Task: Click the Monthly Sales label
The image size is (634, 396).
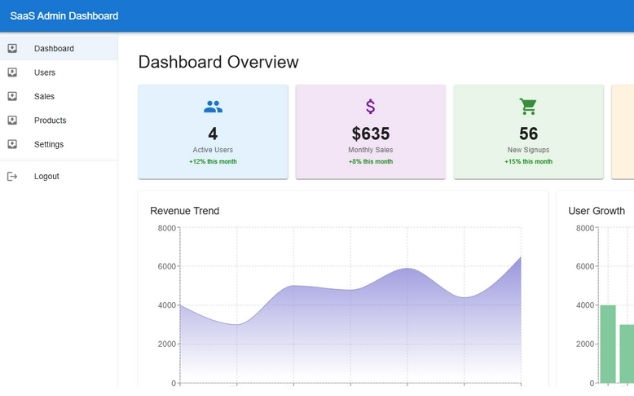Action: click(x=371, y=150)
